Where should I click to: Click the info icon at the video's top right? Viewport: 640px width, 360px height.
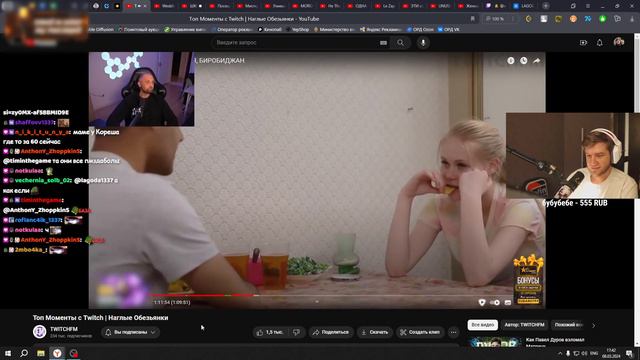click(x=511, y=60)
